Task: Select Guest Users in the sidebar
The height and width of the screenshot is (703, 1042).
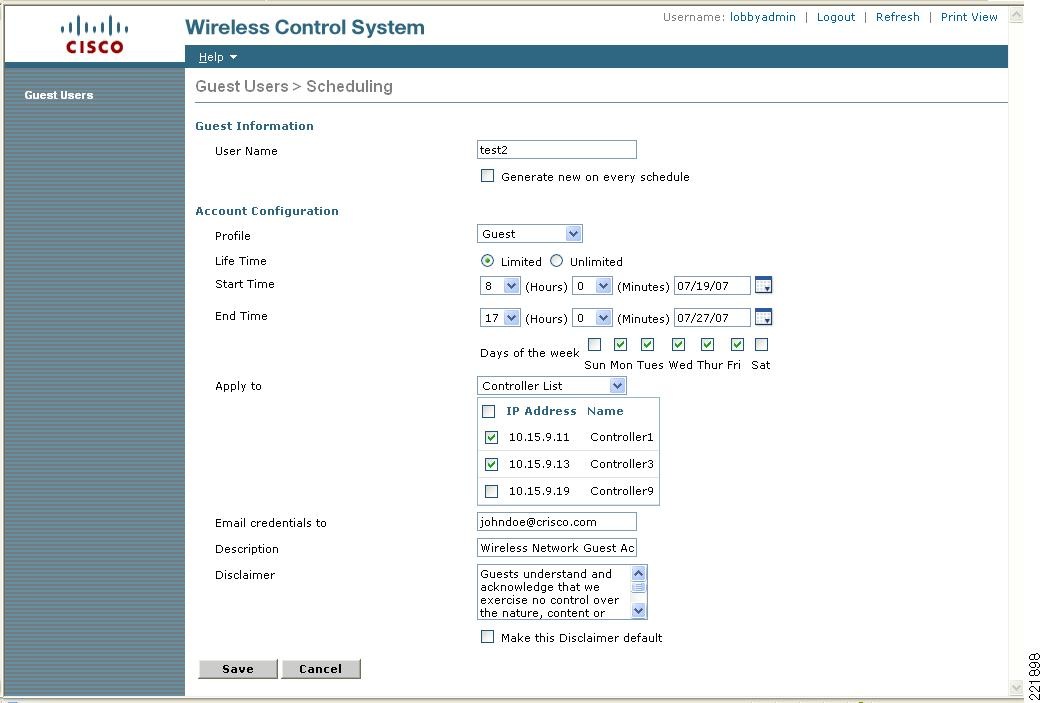Action: click(58, 95)
